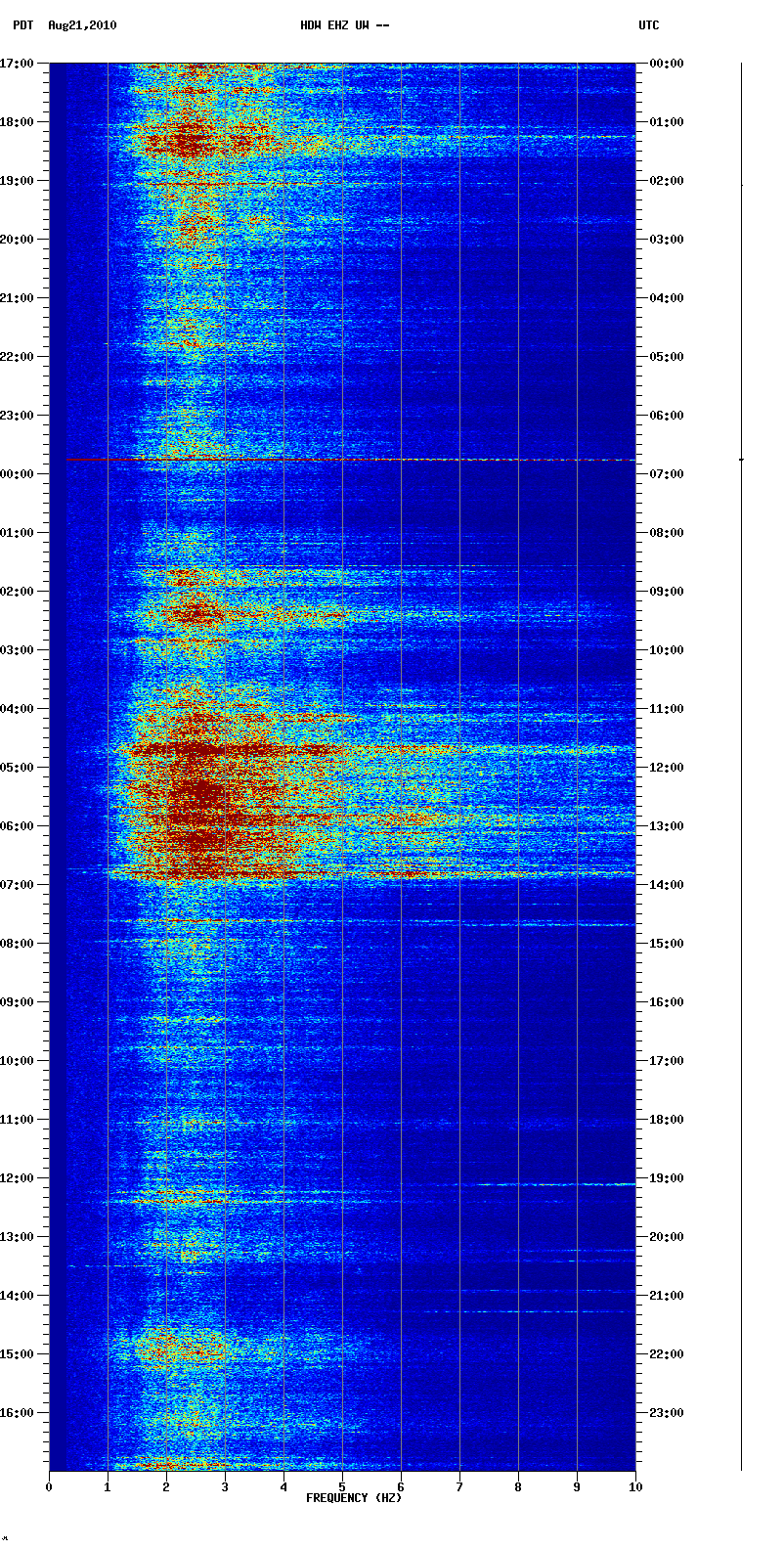Select 14:00 on the UTC time axis

(667, 885)
